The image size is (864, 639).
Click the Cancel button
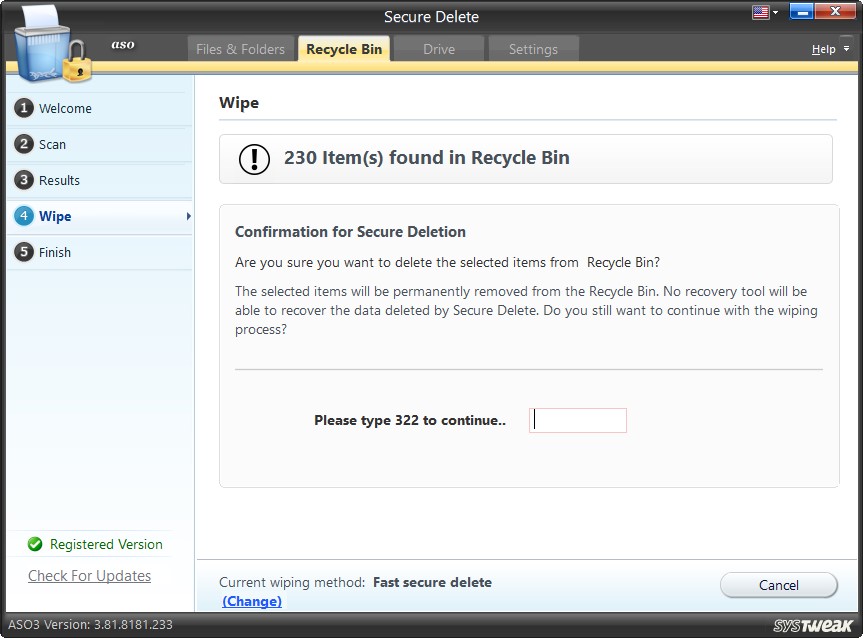[778, 585]
